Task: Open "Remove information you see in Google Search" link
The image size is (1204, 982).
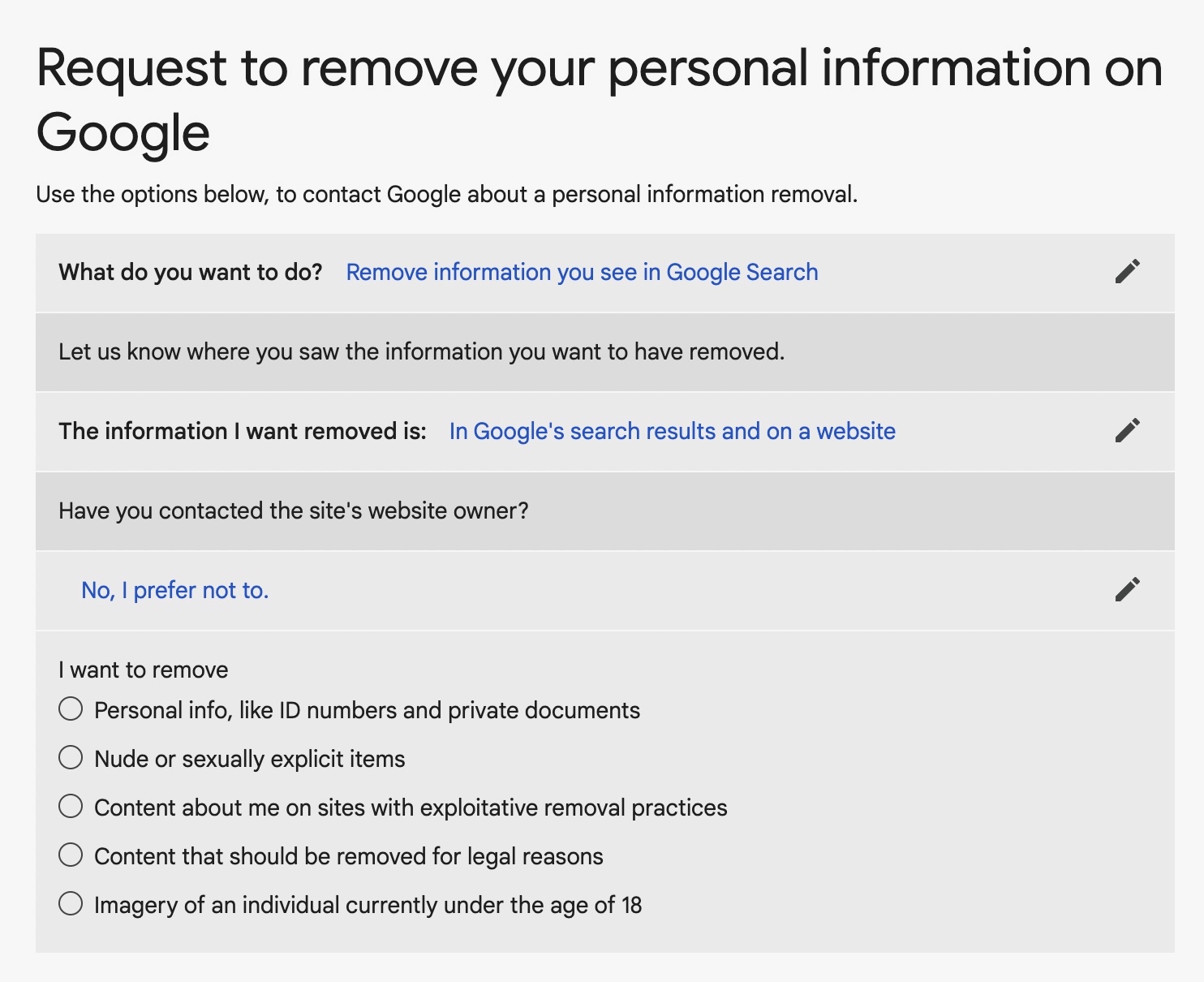Action: 581,272
